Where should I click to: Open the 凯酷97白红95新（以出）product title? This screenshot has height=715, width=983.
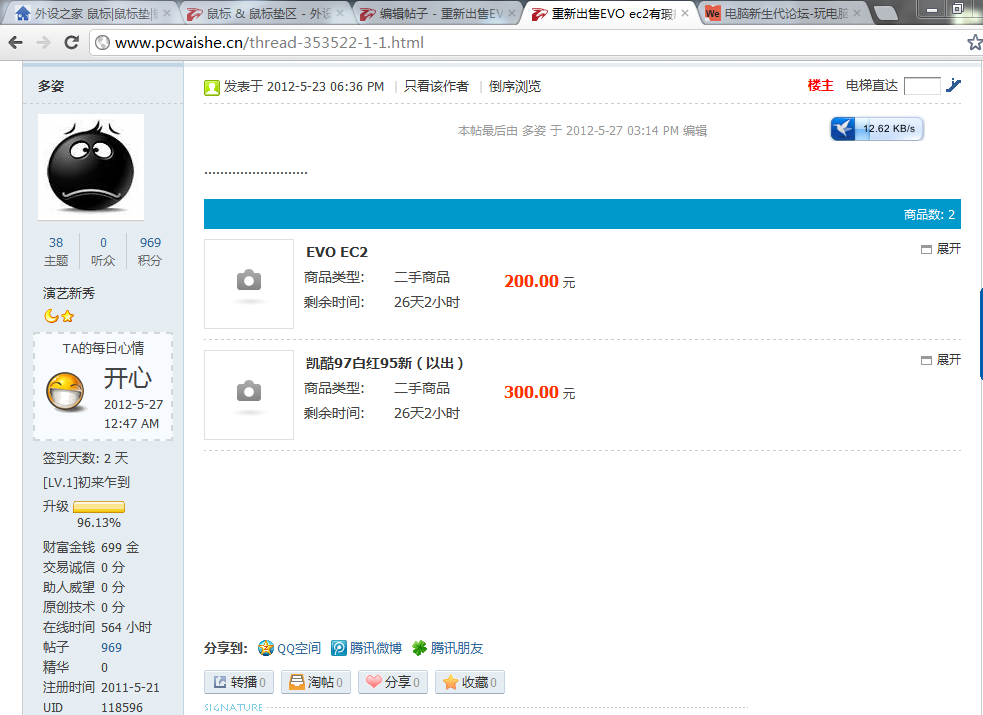pyautogui.click(x=385, y=363)
